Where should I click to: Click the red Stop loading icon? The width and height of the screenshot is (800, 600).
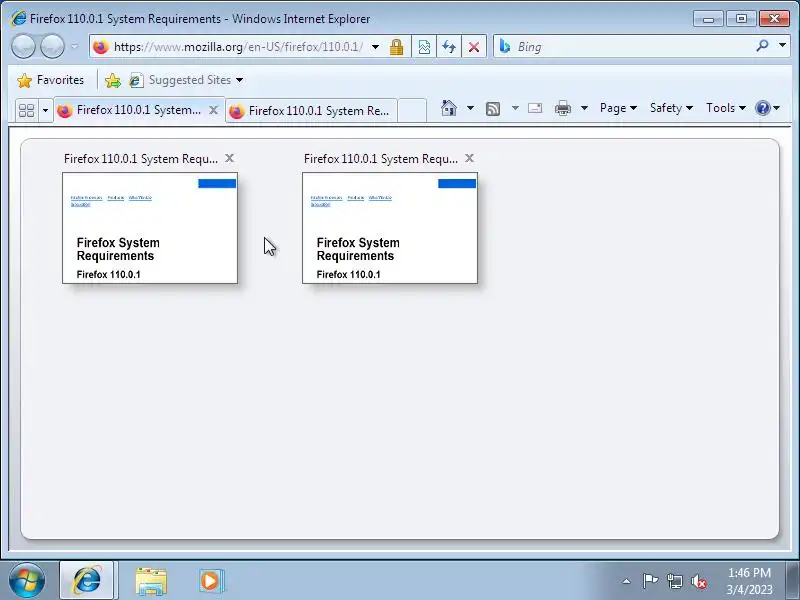pyautogui.click(x=473, y=47)
